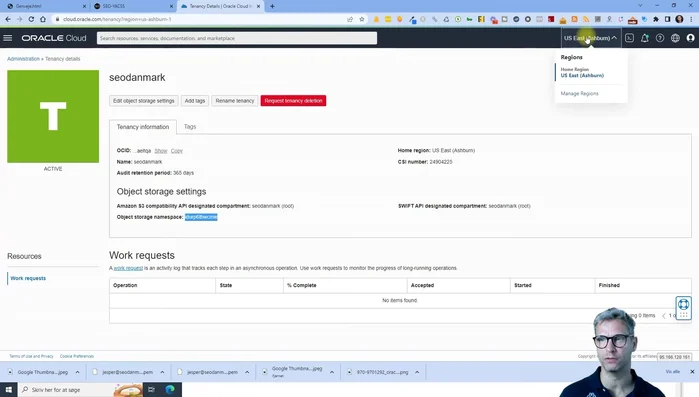Open the Cookie Preferences link
Viewport: 699px width, 397px height.
pos(77,356)
